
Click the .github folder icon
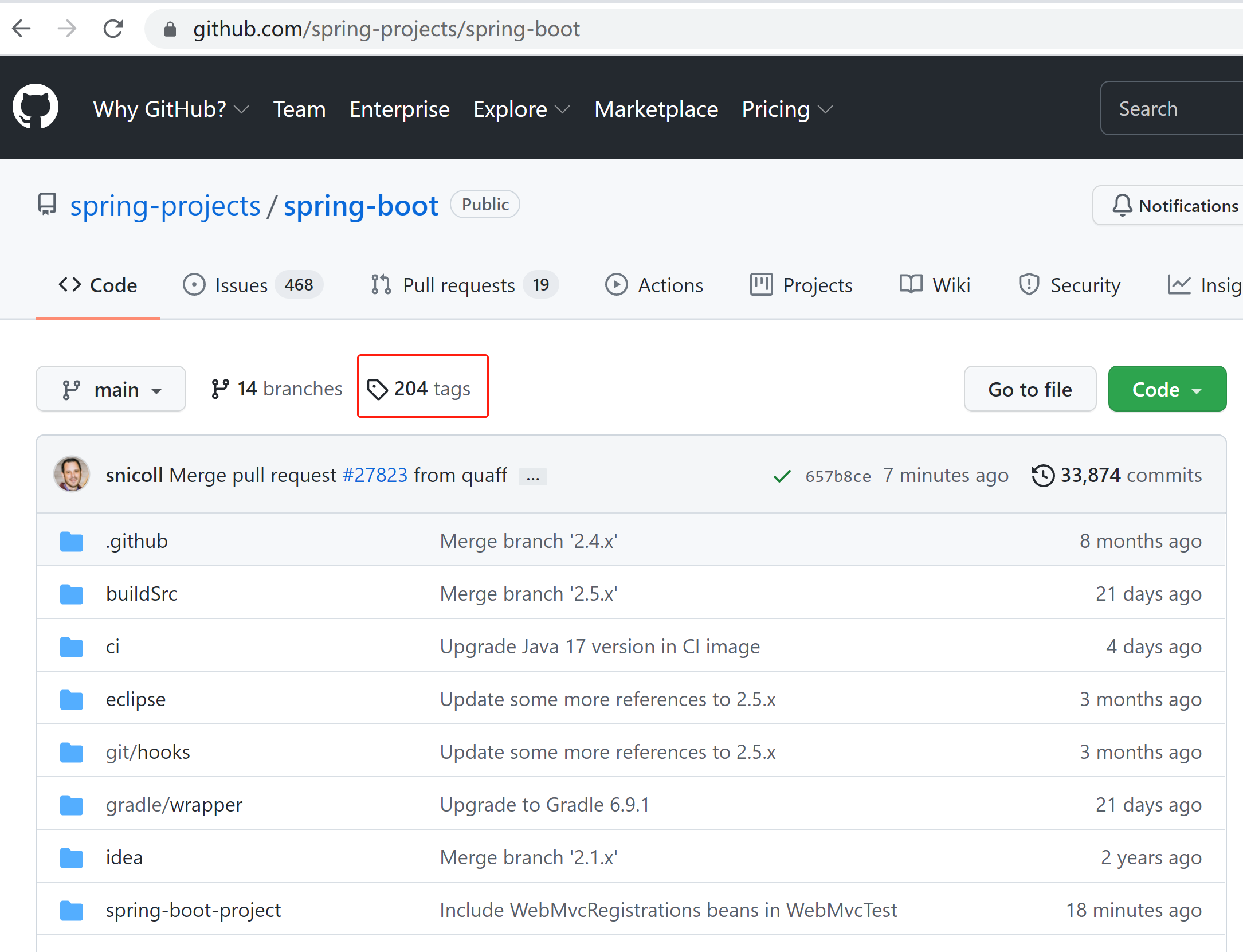[x=72, y=541]
